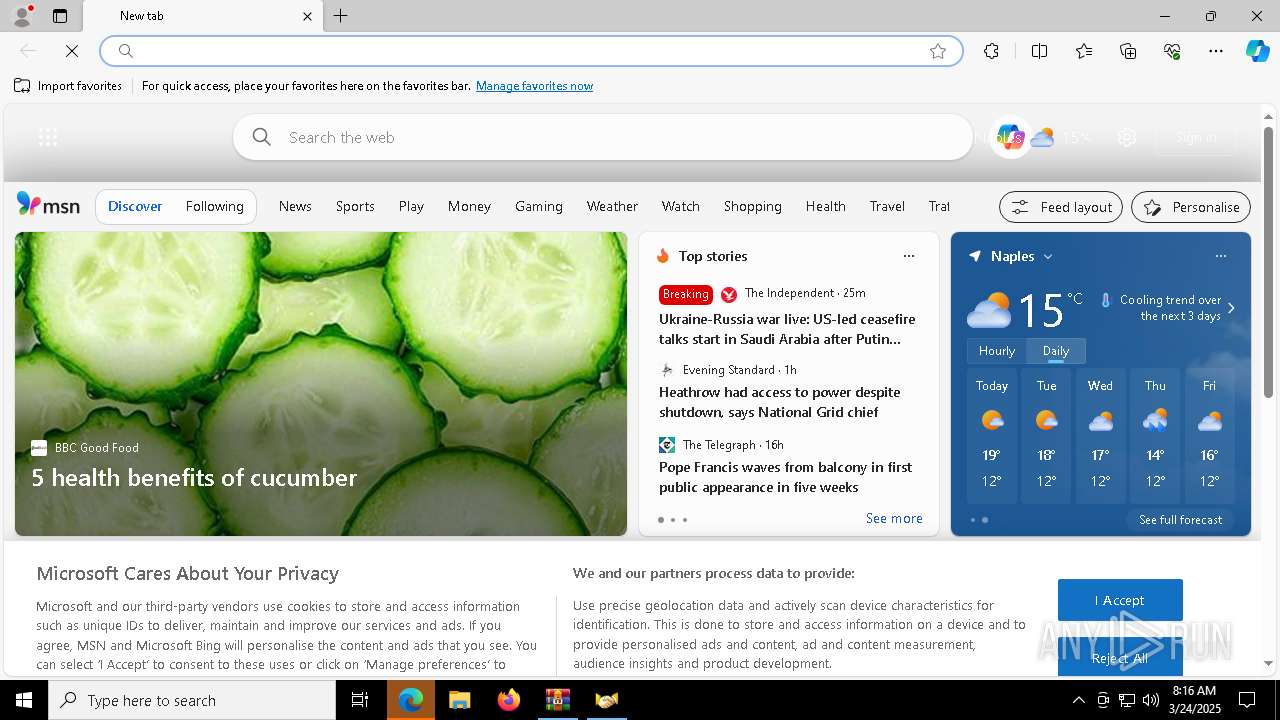This screenshot has width=1280, height=720.
Task: Open the Collections icon
Action: [x=1128, y=51]
